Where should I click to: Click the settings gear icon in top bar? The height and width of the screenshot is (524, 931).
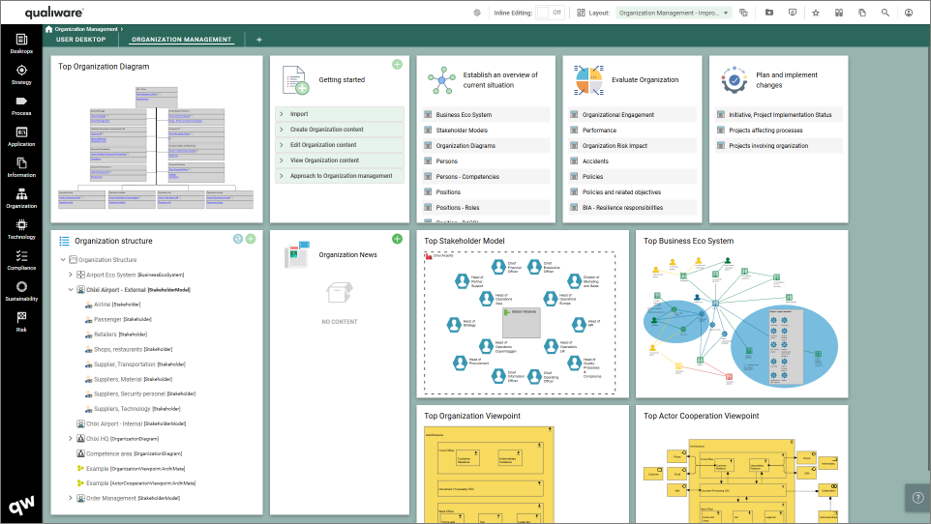[477, 12]
